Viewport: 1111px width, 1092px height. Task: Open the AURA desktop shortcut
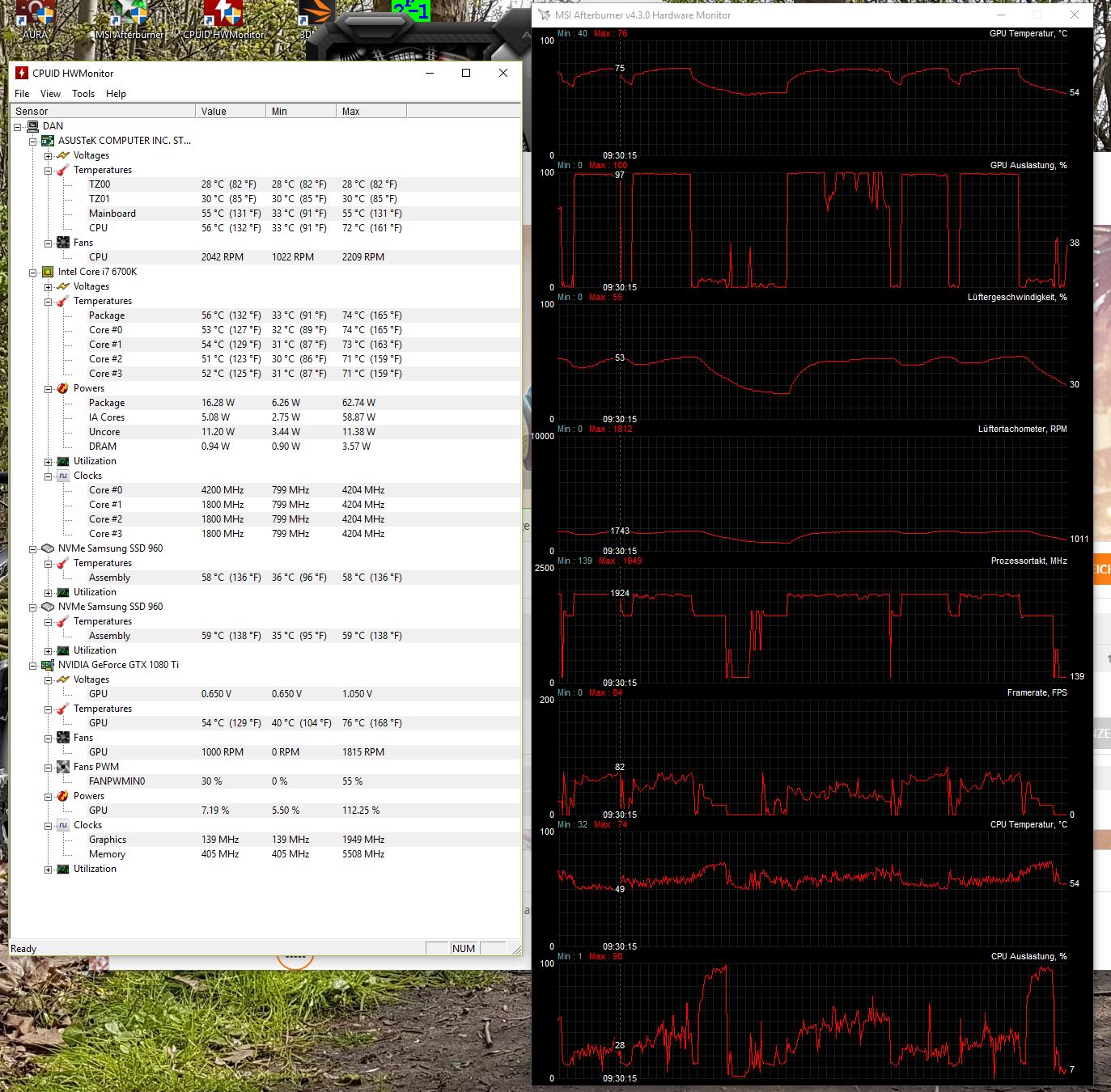point(35,19)
